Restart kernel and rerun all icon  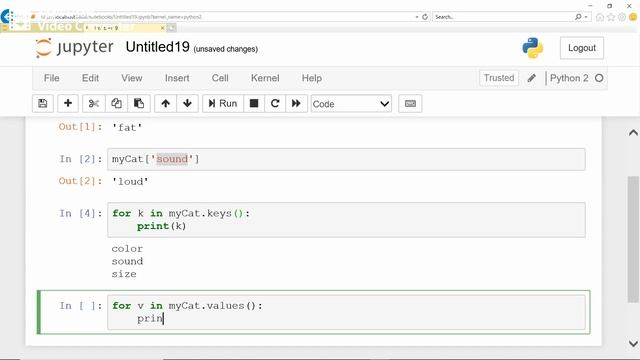click(x=296, y=104)
